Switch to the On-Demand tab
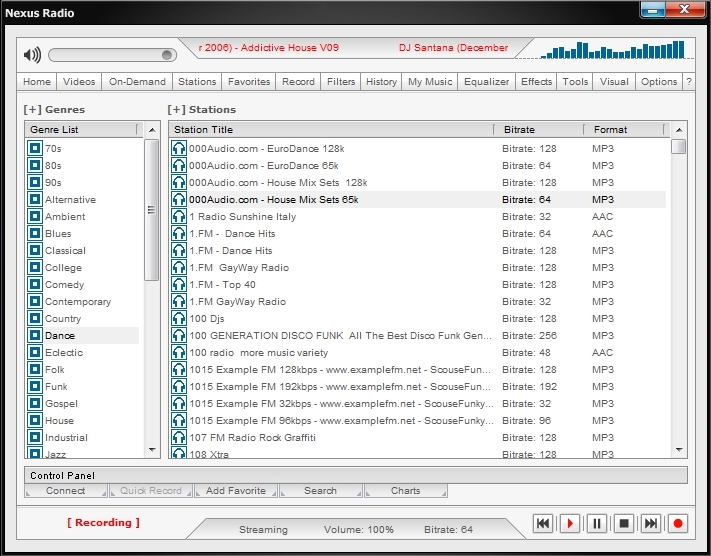Image resolution: width=711 pixels, height=556 pixels. pyautogui.click(x=137, y=82)
